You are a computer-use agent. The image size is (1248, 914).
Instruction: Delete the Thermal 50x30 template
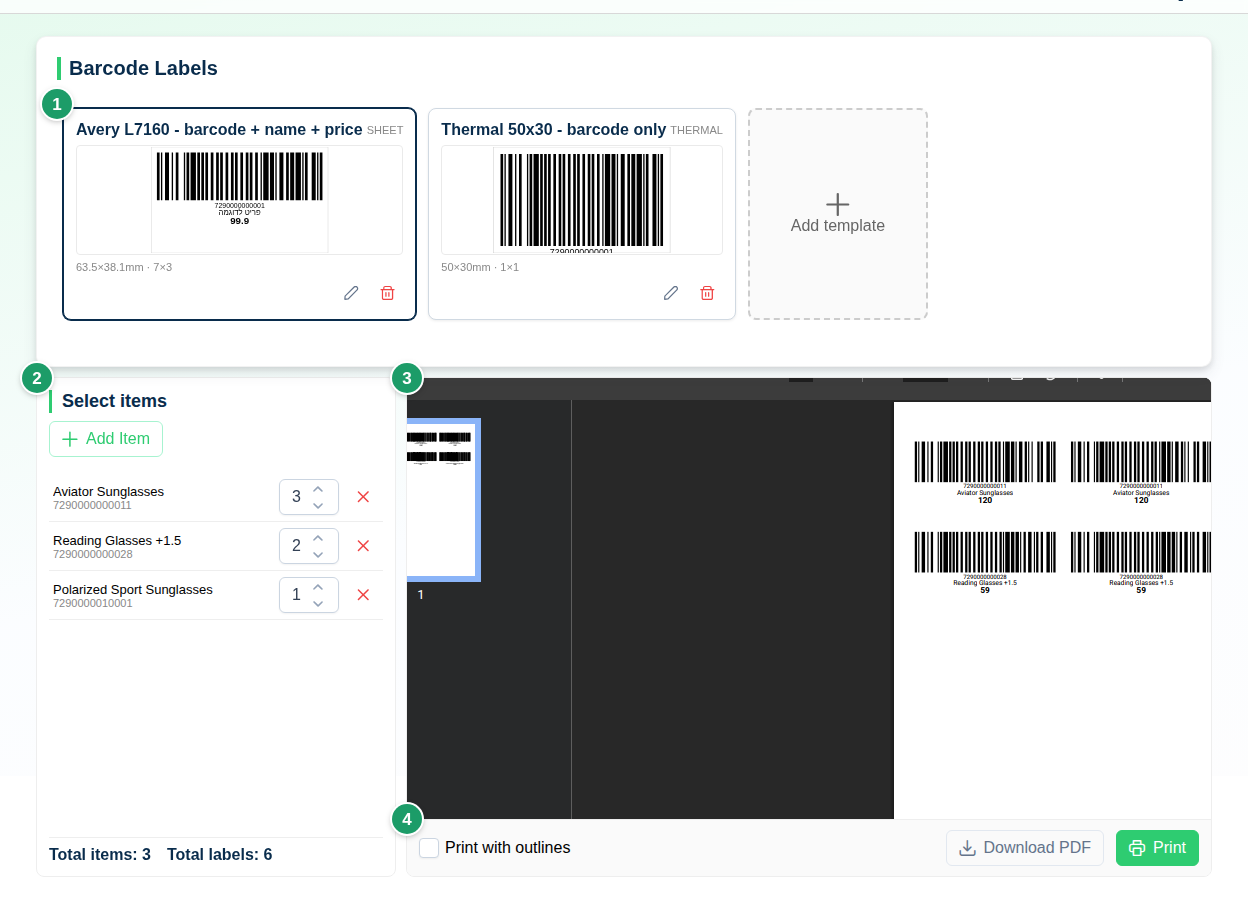[x=707, y=293]
